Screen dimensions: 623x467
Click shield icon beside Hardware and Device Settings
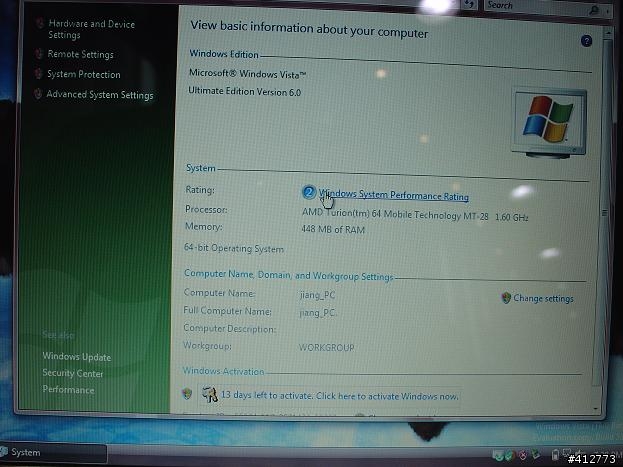[39, 23]
